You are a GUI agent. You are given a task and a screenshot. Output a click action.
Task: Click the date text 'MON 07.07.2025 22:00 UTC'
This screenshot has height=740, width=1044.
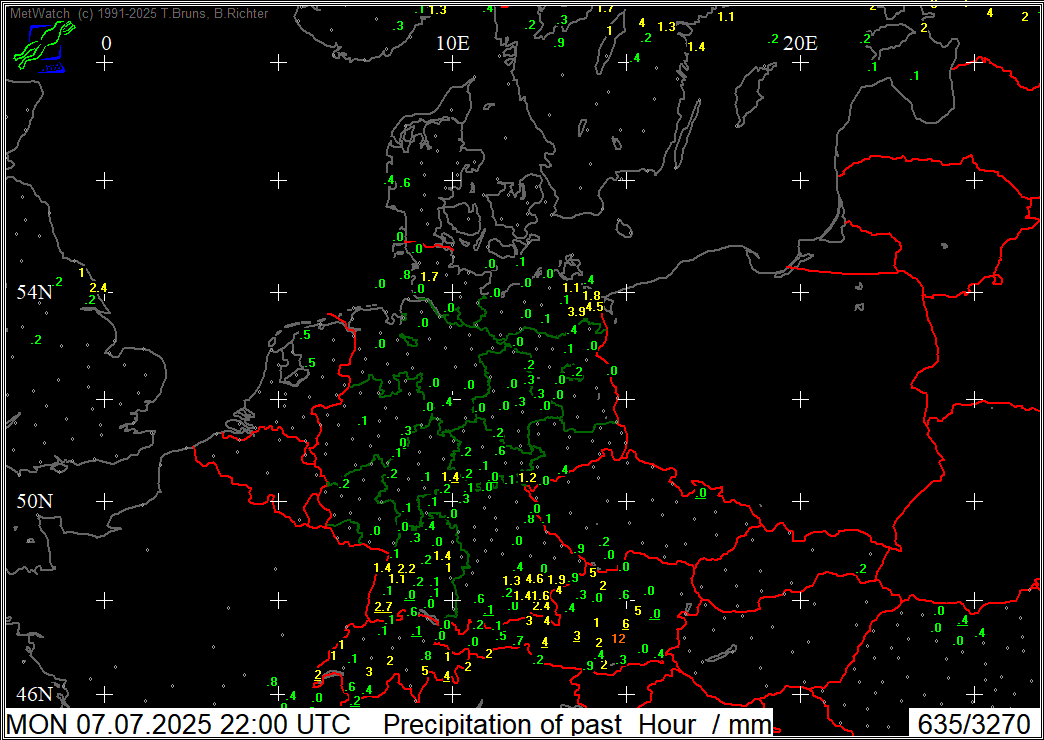click(x=178, y=723)
